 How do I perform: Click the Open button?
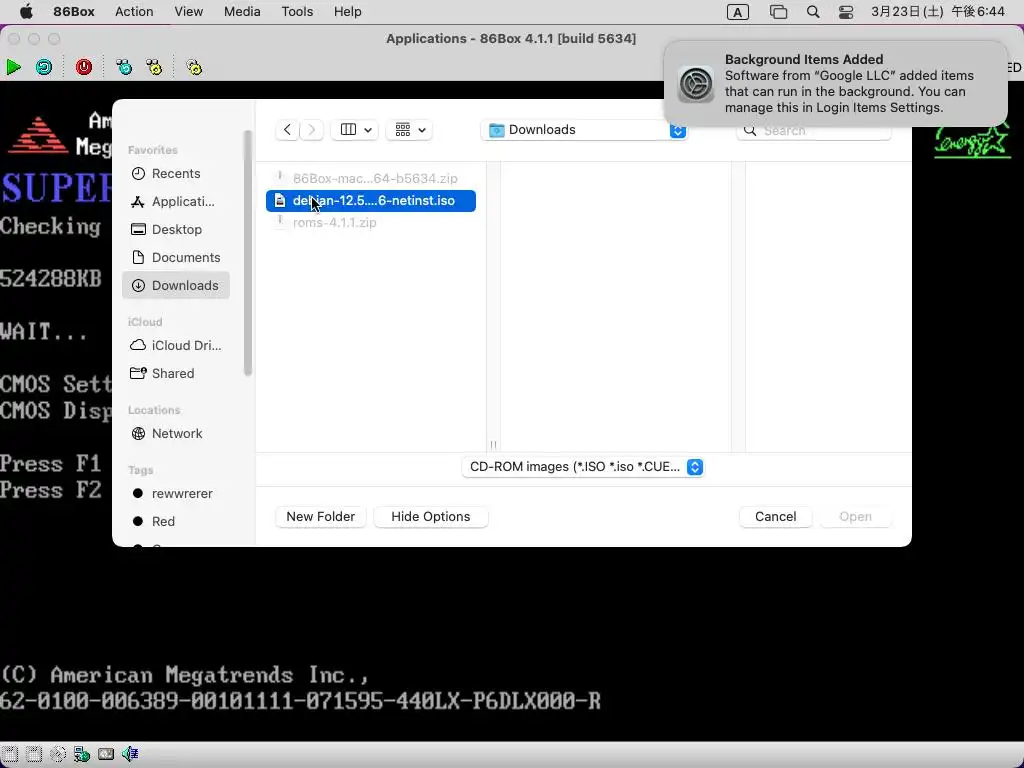pyautogui.click(x=855, y=517)
